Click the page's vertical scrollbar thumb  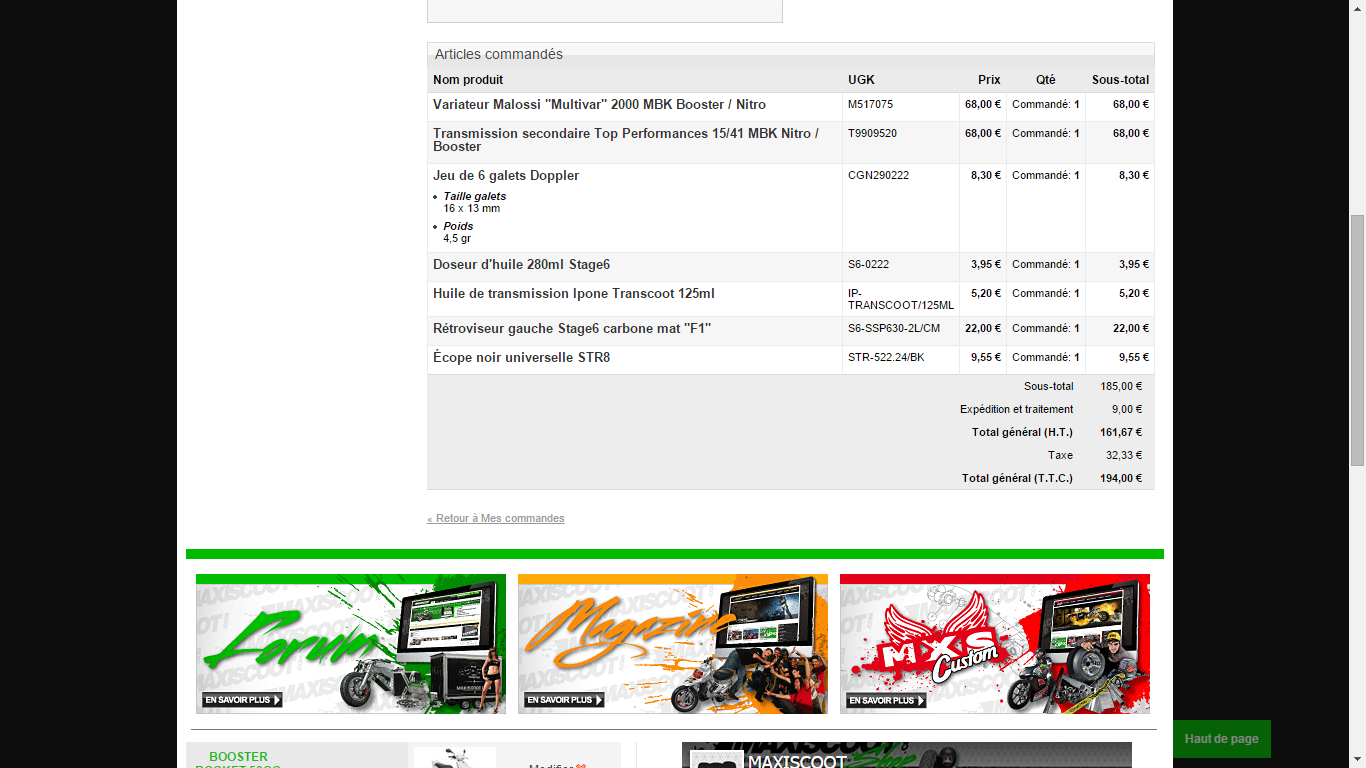1357,340
